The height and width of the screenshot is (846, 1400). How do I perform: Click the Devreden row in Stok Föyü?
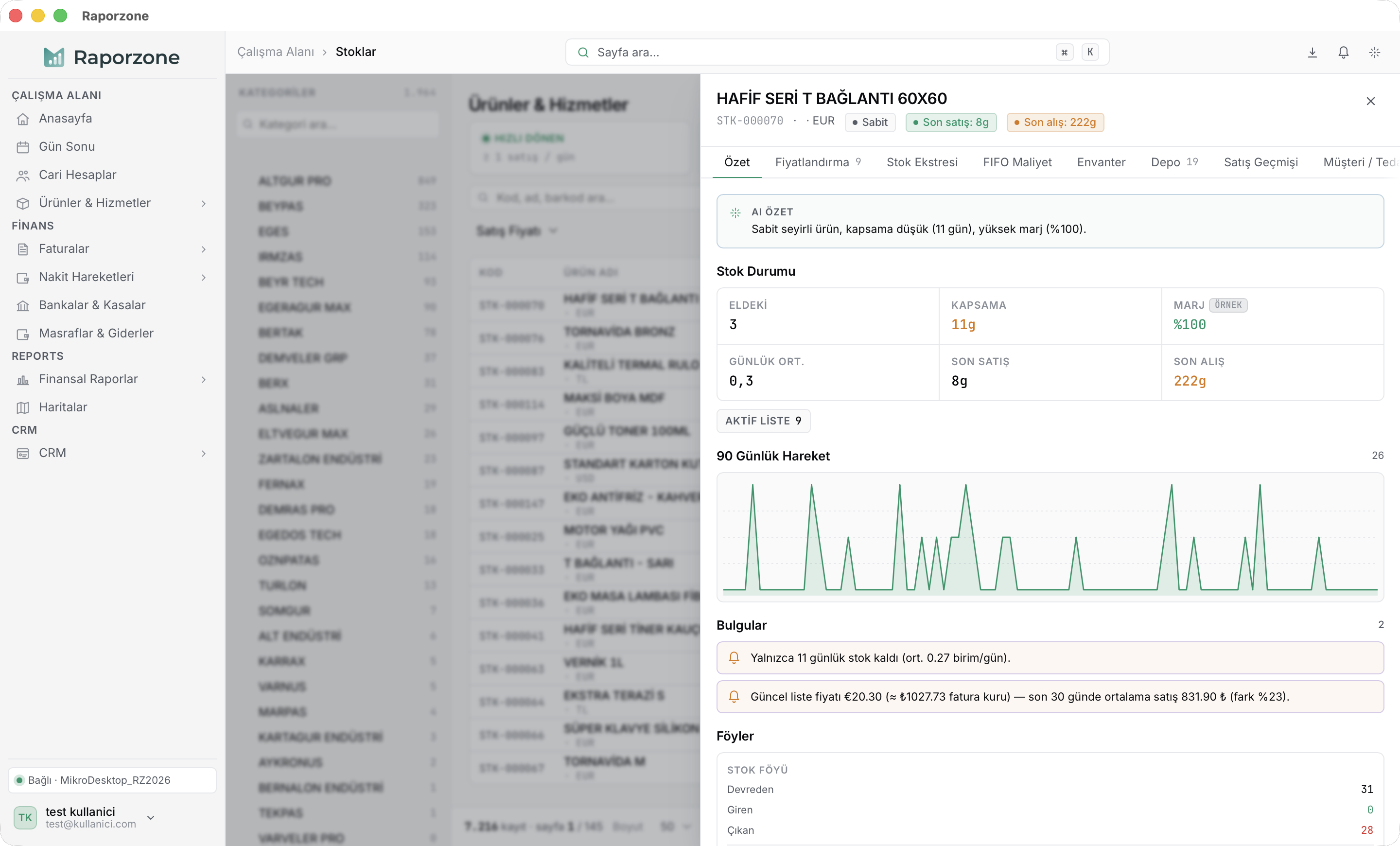tap(1050, 789)
